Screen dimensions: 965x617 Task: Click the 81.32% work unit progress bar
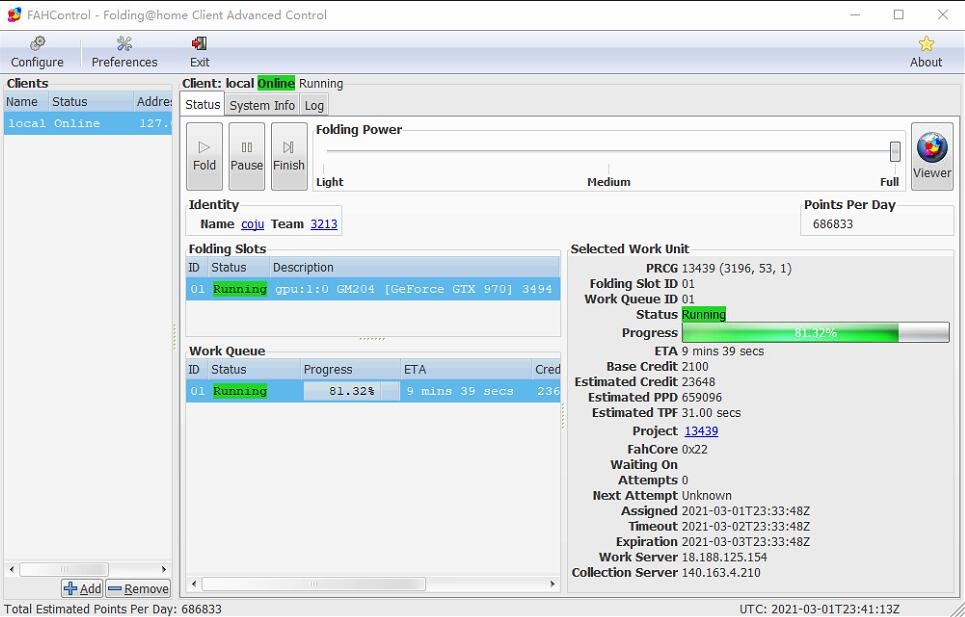point(815,332)
